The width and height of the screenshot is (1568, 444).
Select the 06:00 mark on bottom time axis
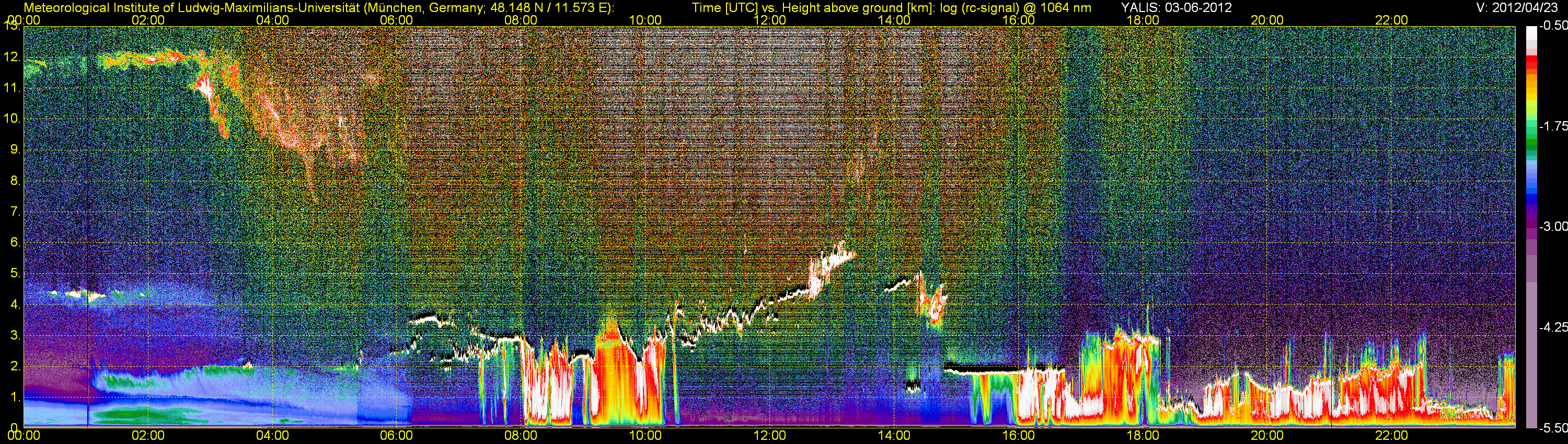coord(396,436)
